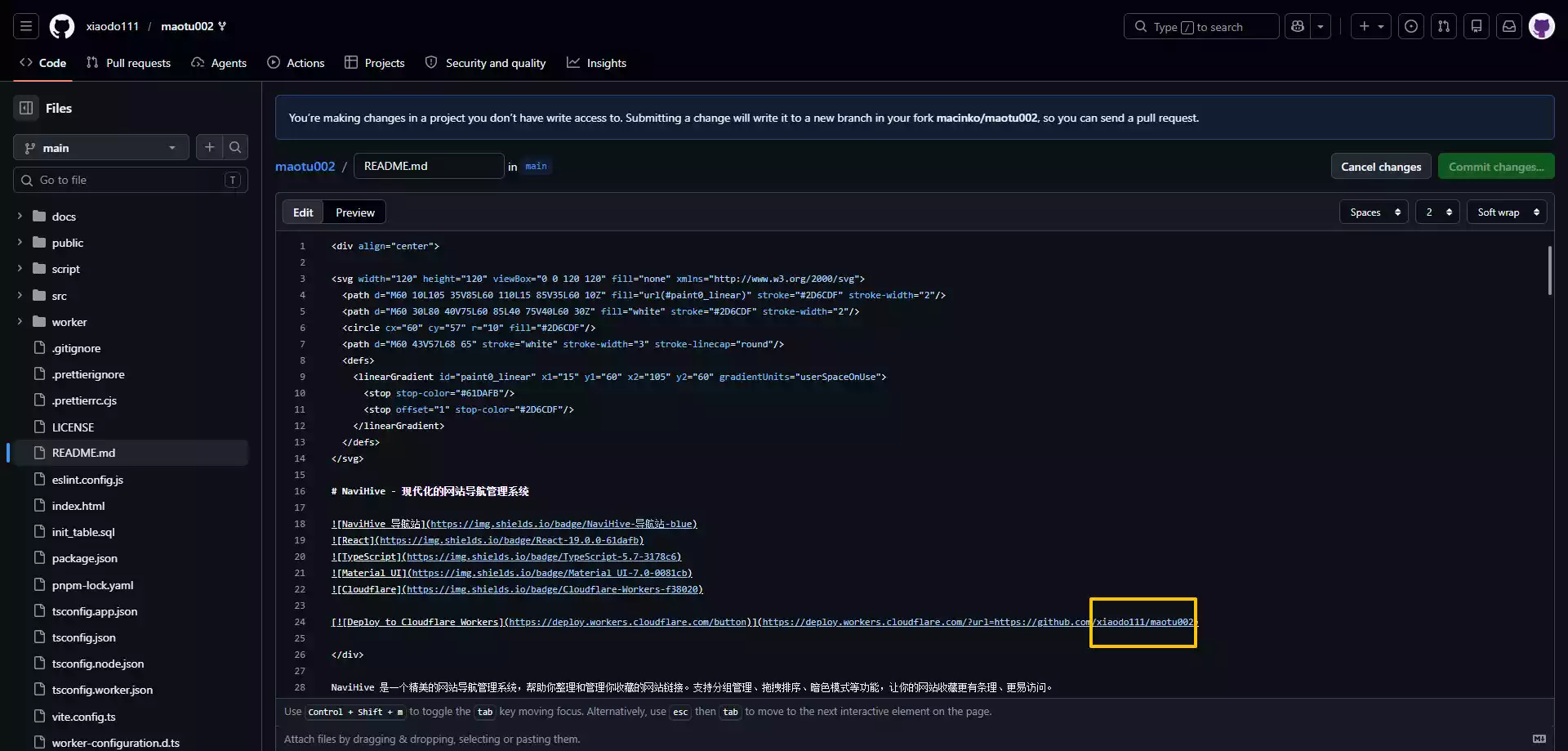Screen dimensions: 1568x751
Task: Place cursor on NaviHive heading line
Action: pyautogui.click(x=430, y=491)
